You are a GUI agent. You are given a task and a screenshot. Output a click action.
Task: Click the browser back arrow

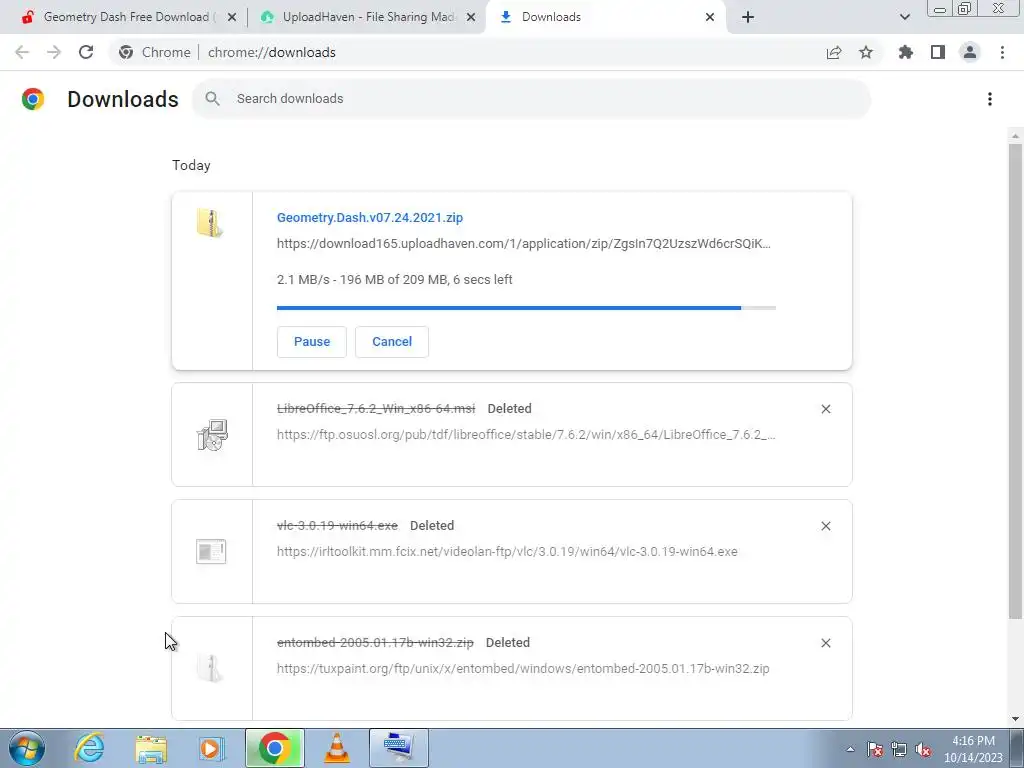22,52
